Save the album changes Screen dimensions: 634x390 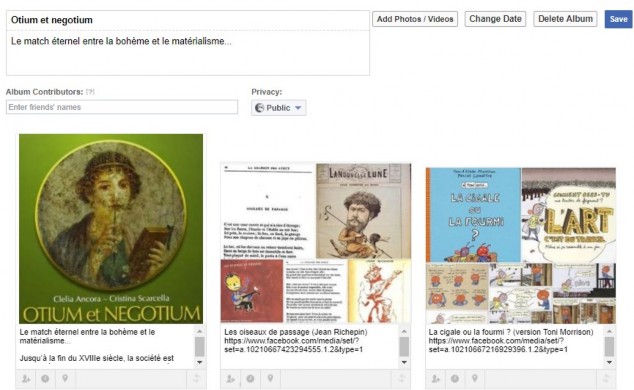click(x=619, y=19)
